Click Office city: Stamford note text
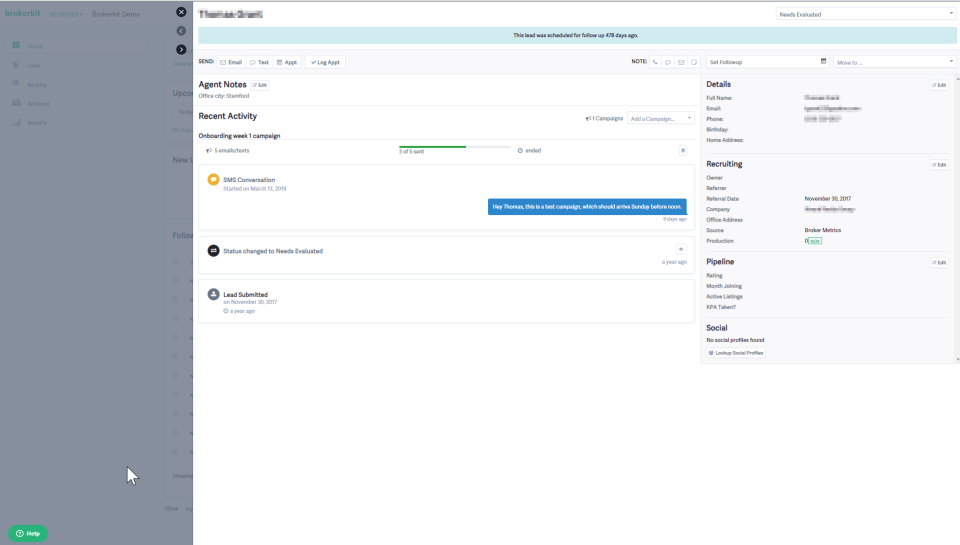 coord(223,96)
